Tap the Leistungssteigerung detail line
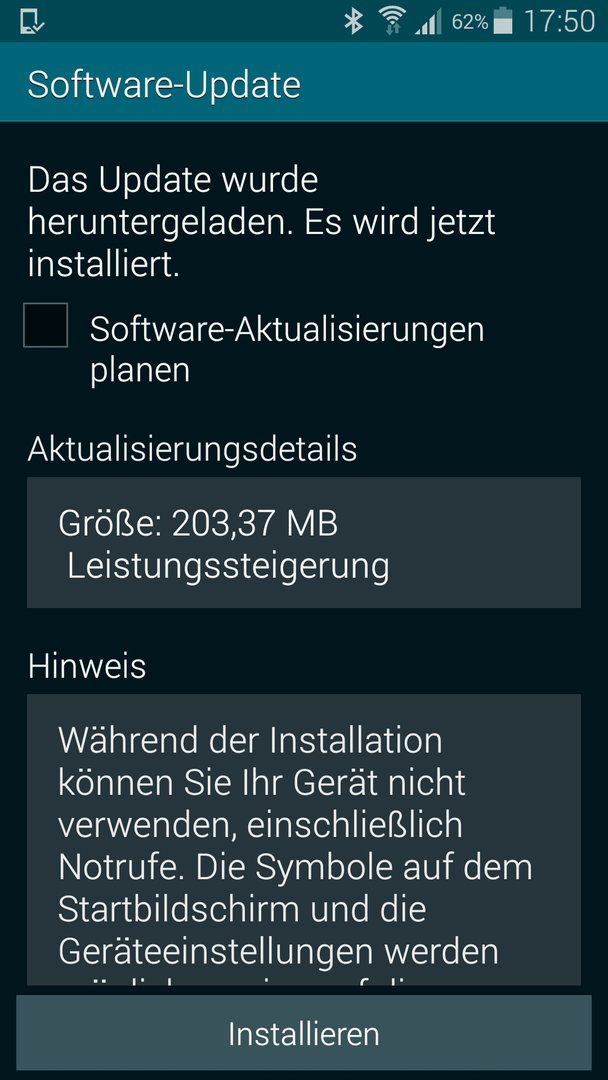 coord(228,567)
